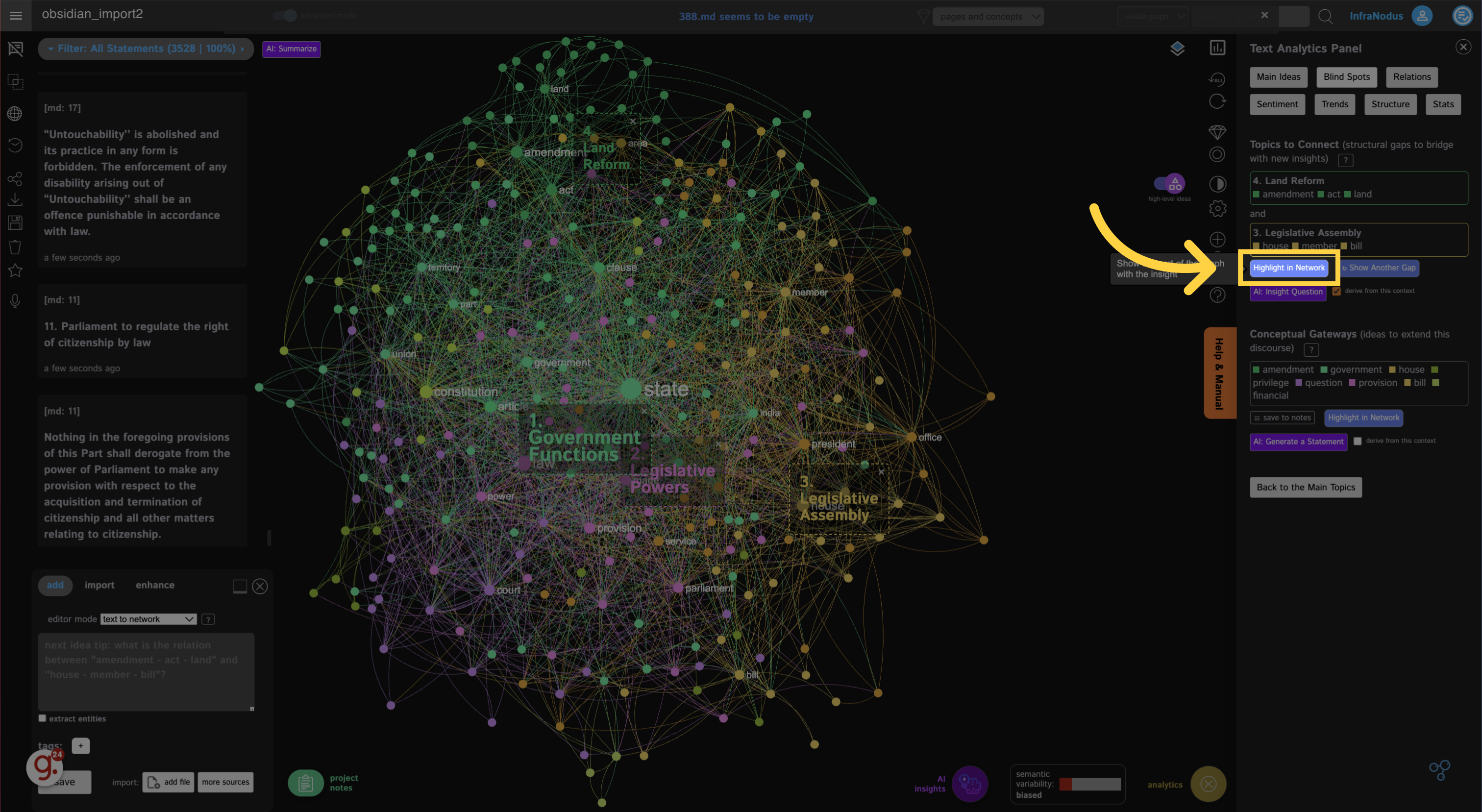
Task: Open the visible graph dropdown
Action: coord(1152,16)
